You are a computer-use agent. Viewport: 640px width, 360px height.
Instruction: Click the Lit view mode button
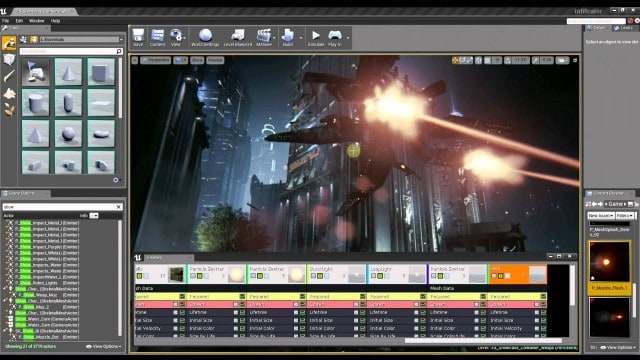tap(180, 60)
